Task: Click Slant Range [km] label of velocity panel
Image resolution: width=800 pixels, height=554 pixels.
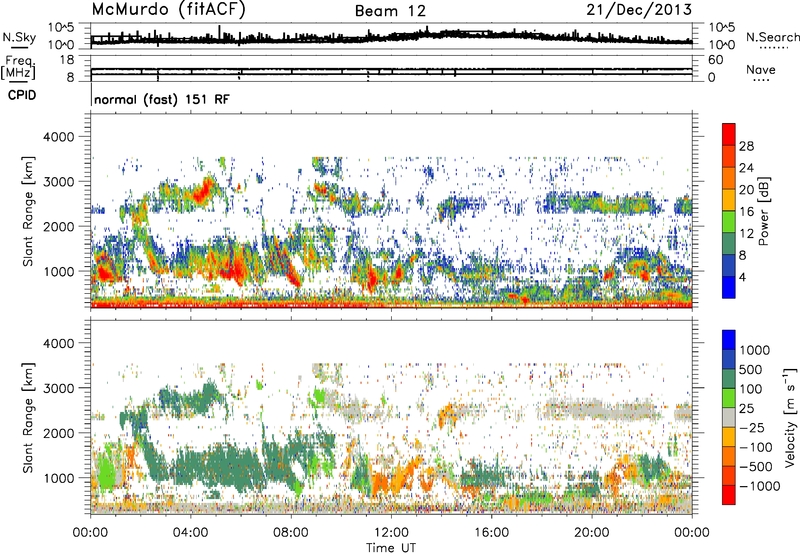Action: pos(28,418)
